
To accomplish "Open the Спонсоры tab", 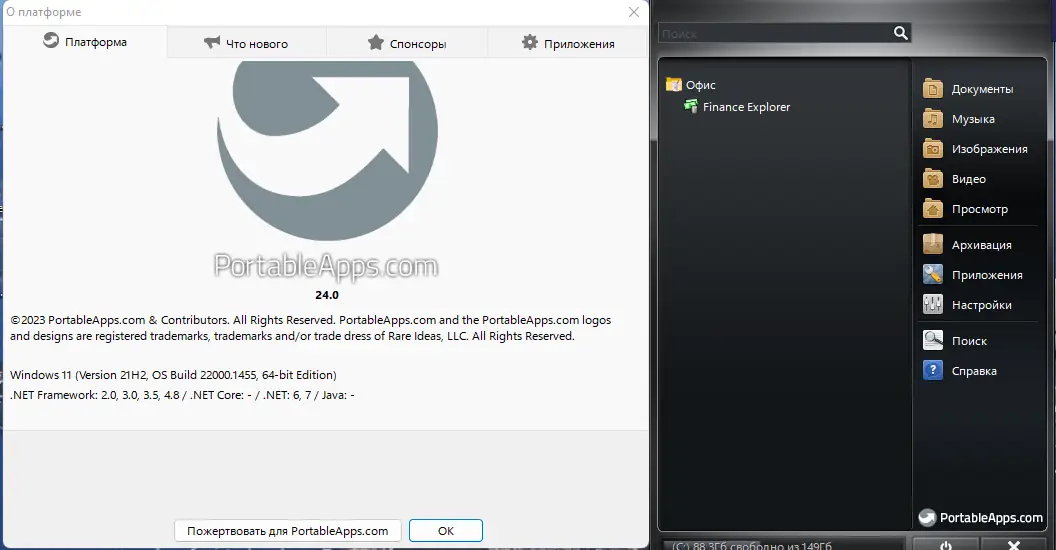I will point(407,44).
